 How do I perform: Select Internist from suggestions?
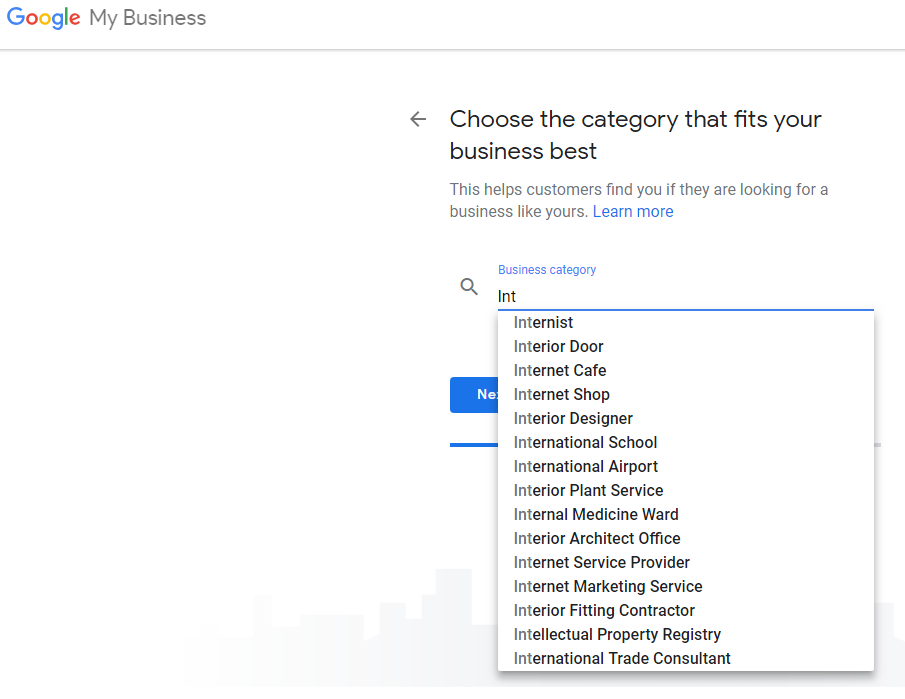click(x=544, y=323)
